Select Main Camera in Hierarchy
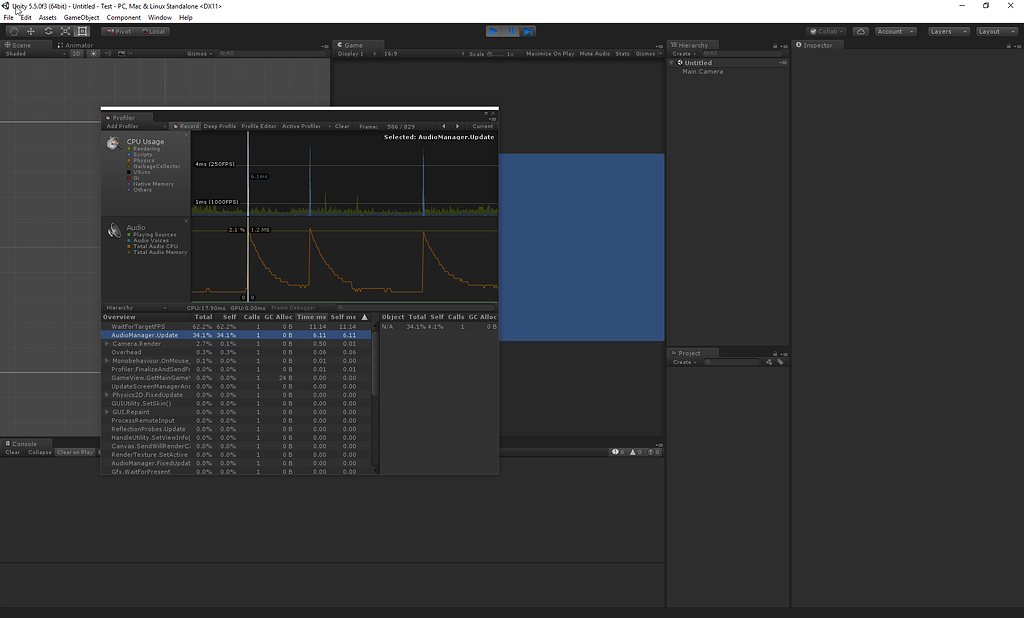 [703, 72]
